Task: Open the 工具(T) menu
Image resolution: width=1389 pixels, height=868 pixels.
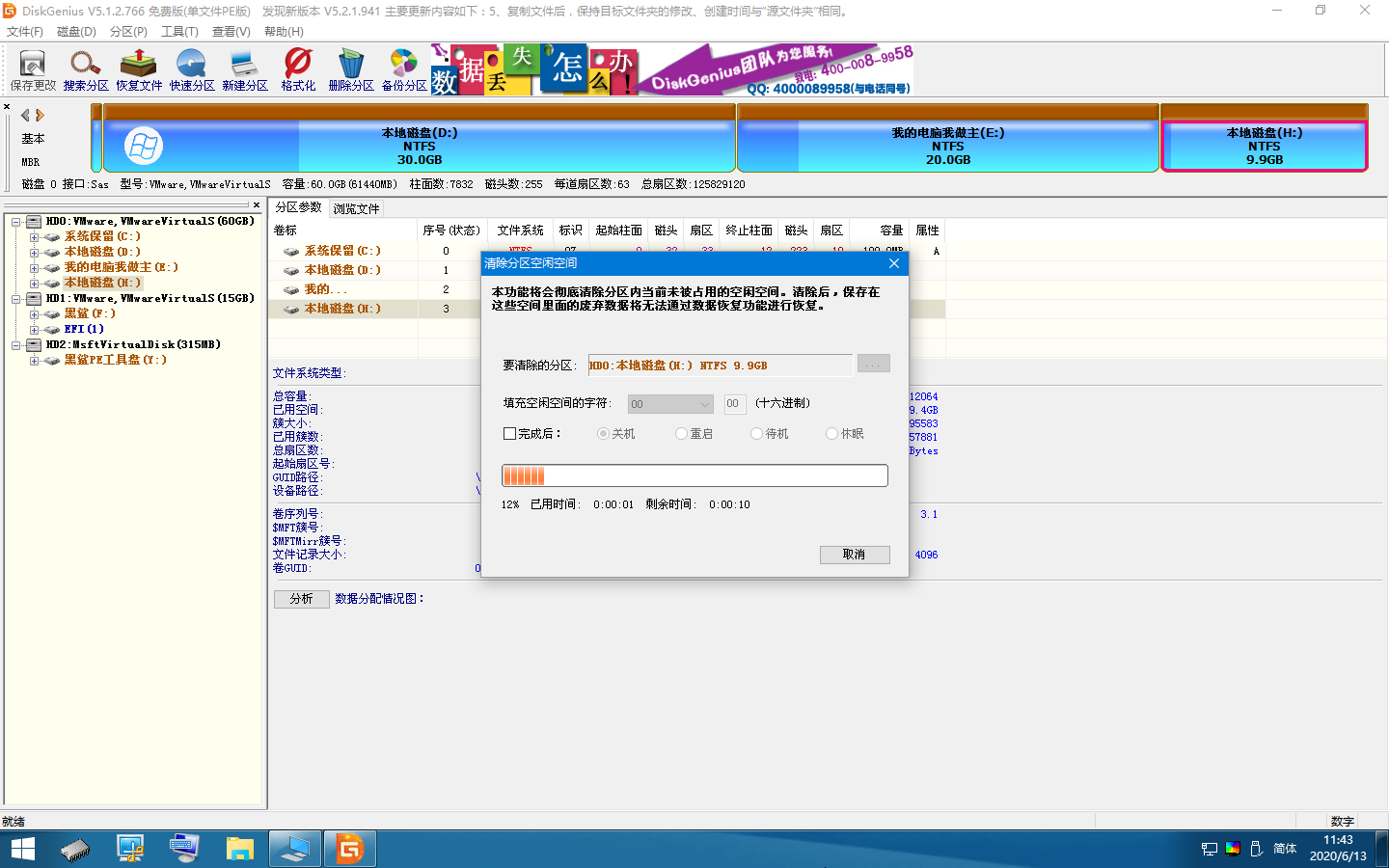Action: click(x=179, y=32)
